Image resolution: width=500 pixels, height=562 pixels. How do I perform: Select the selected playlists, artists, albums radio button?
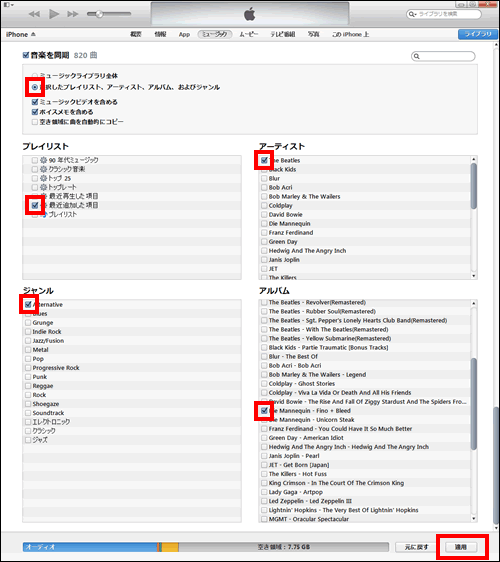coord(35,87)
